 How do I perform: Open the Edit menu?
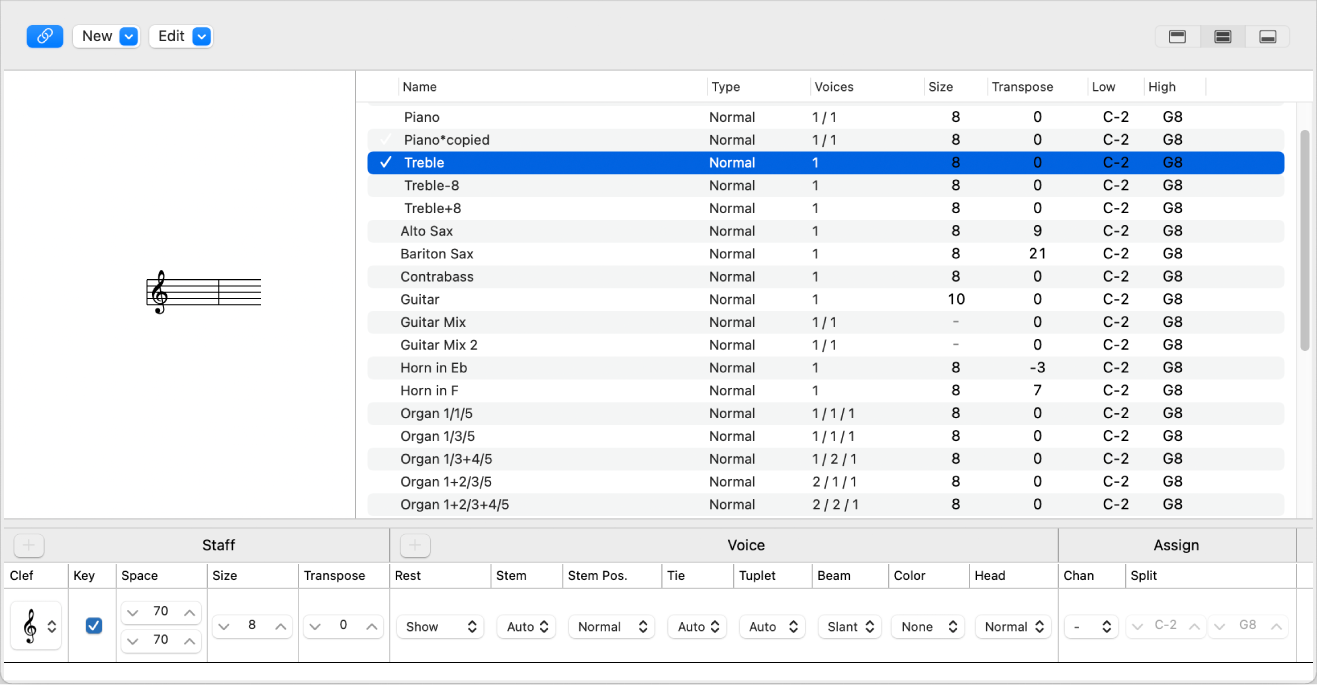pyautogui.click(x=181, y=36)
